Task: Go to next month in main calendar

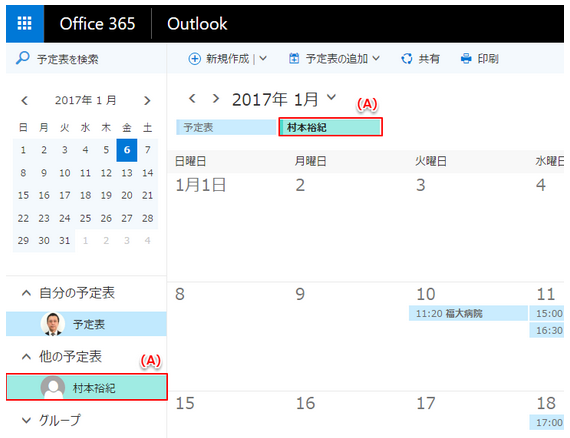Action: [216, 98]
